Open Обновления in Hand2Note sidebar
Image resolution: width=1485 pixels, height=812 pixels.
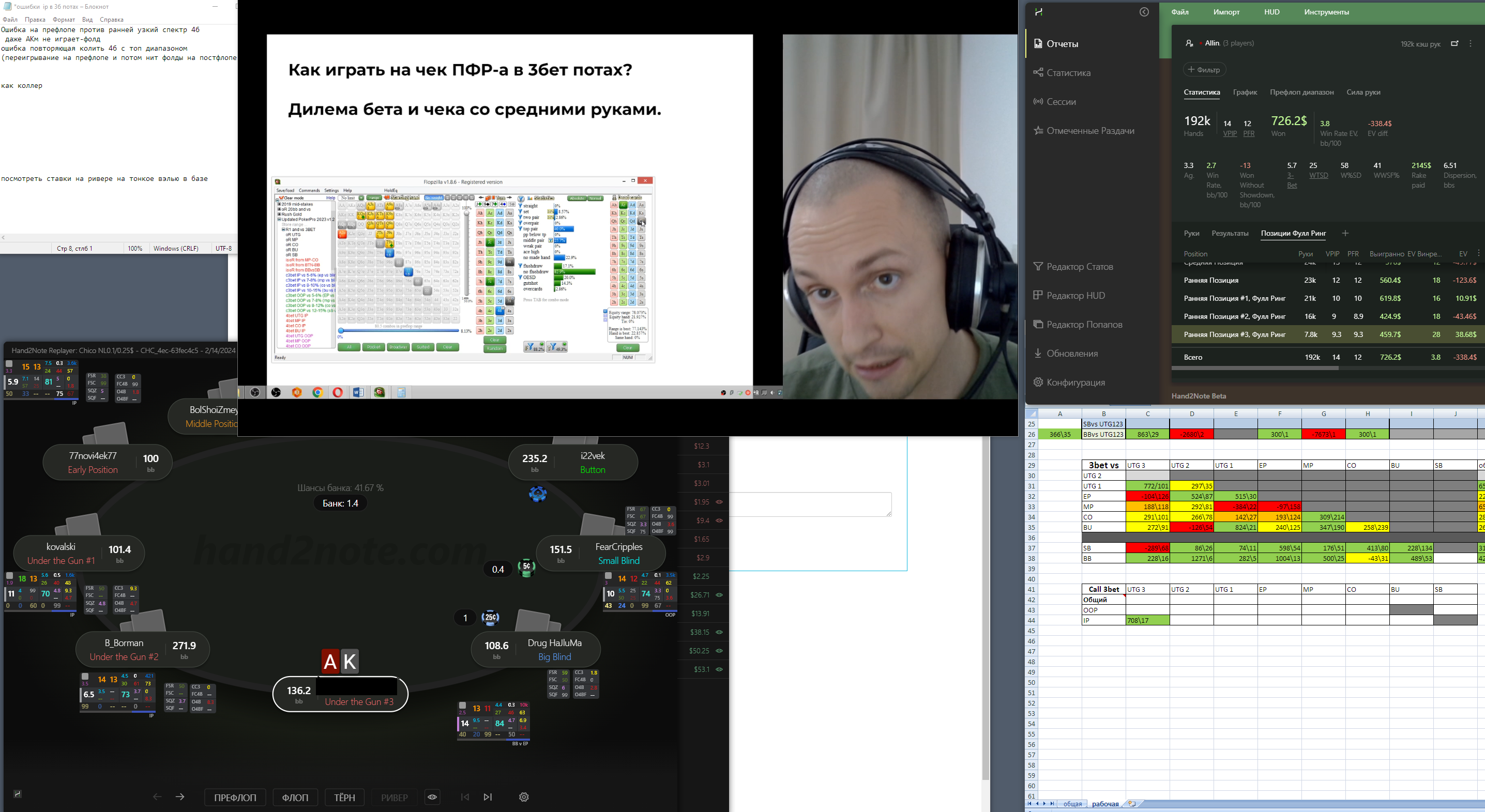coord(1065,353)
